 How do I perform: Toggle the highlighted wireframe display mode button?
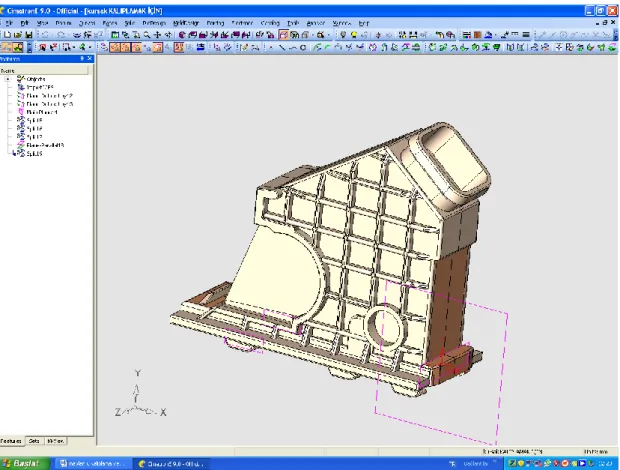point(284,35)
